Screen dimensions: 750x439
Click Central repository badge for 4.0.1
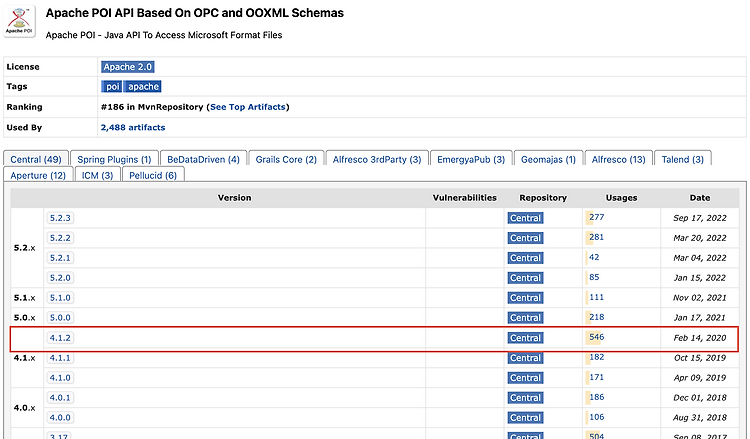coord(525,398)
